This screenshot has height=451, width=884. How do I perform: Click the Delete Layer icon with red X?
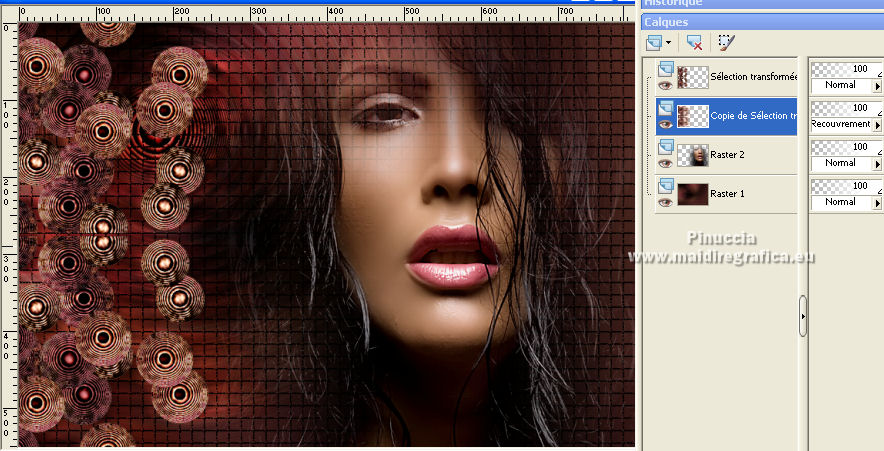(x=695, y=43)
